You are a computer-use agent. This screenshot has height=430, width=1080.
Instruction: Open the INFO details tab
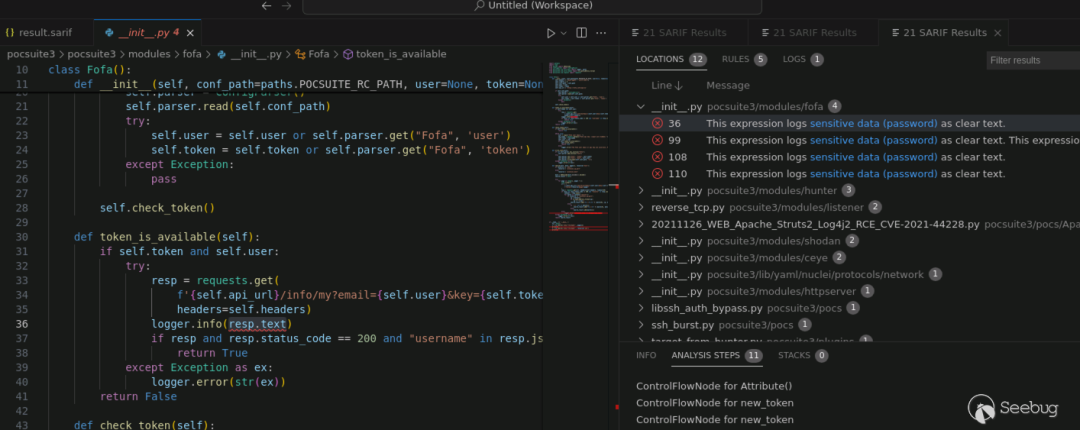click(x=646, y=356)
